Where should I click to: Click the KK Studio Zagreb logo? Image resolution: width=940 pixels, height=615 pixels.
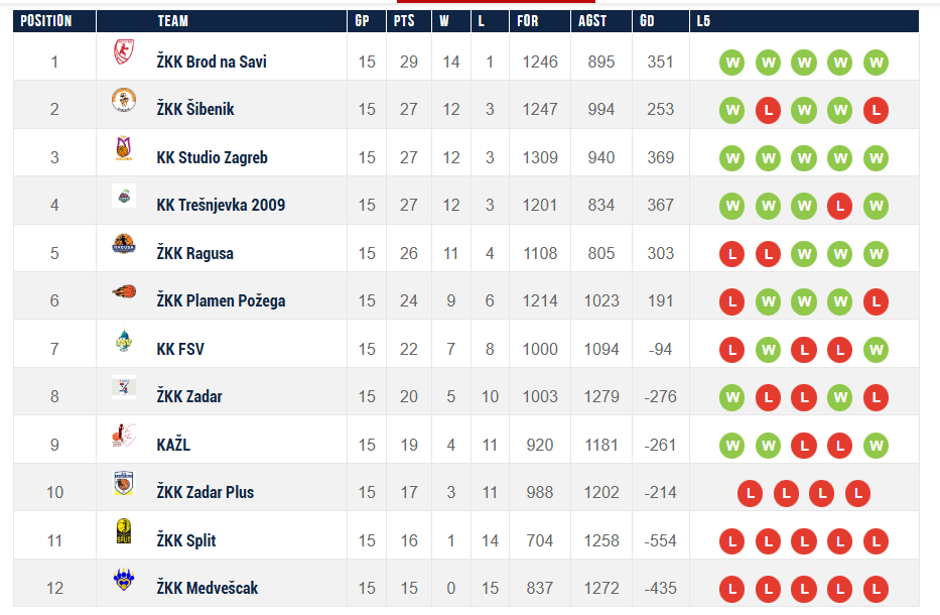(x=124, y=151)
